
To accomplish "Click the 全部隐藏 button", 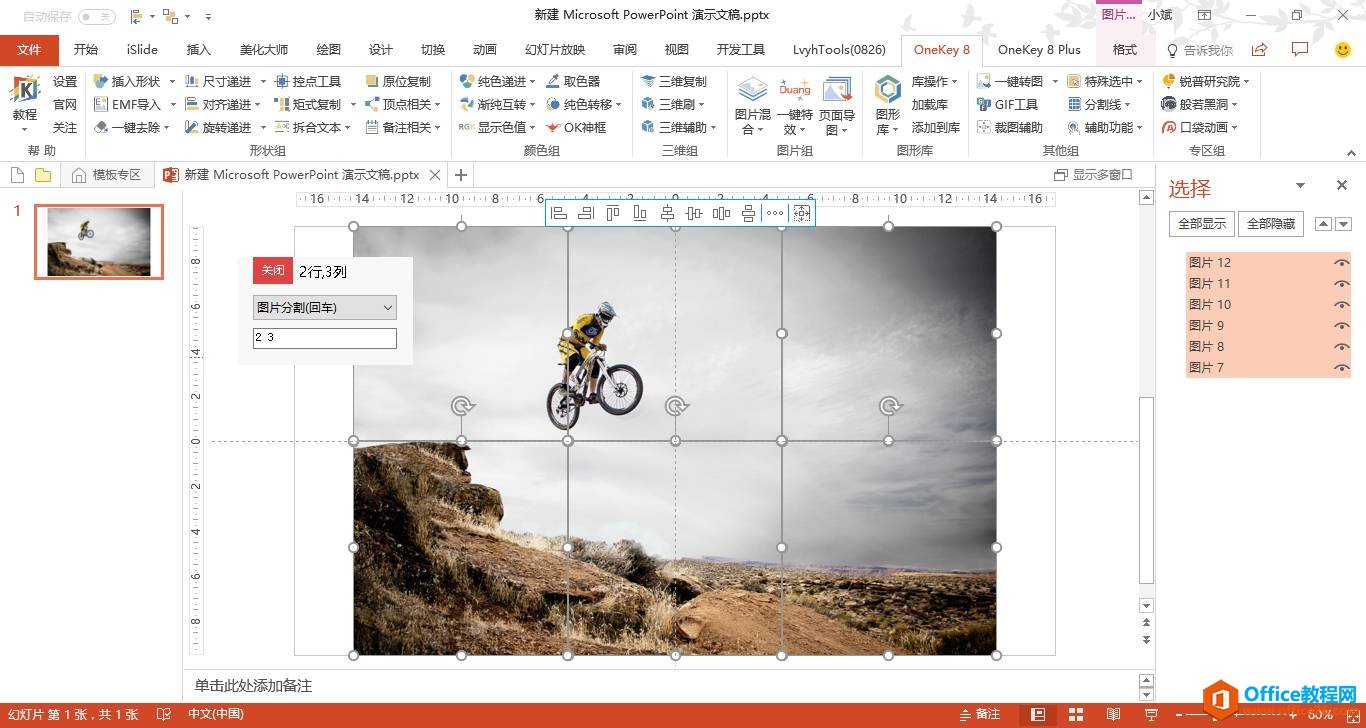I will (x=1271, y=224).
